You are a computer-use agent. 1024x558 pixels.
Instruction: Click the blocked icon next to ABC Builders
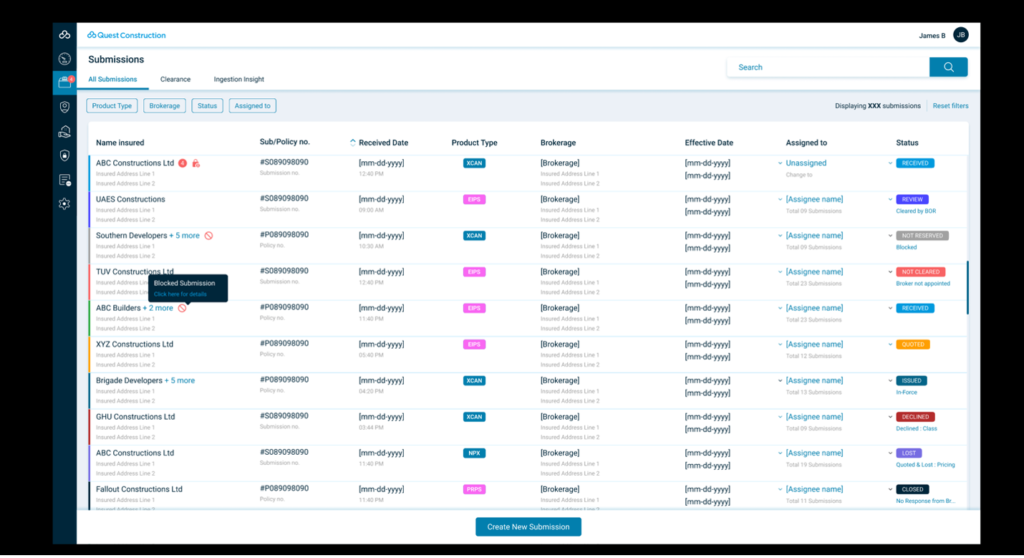point(182,308)
